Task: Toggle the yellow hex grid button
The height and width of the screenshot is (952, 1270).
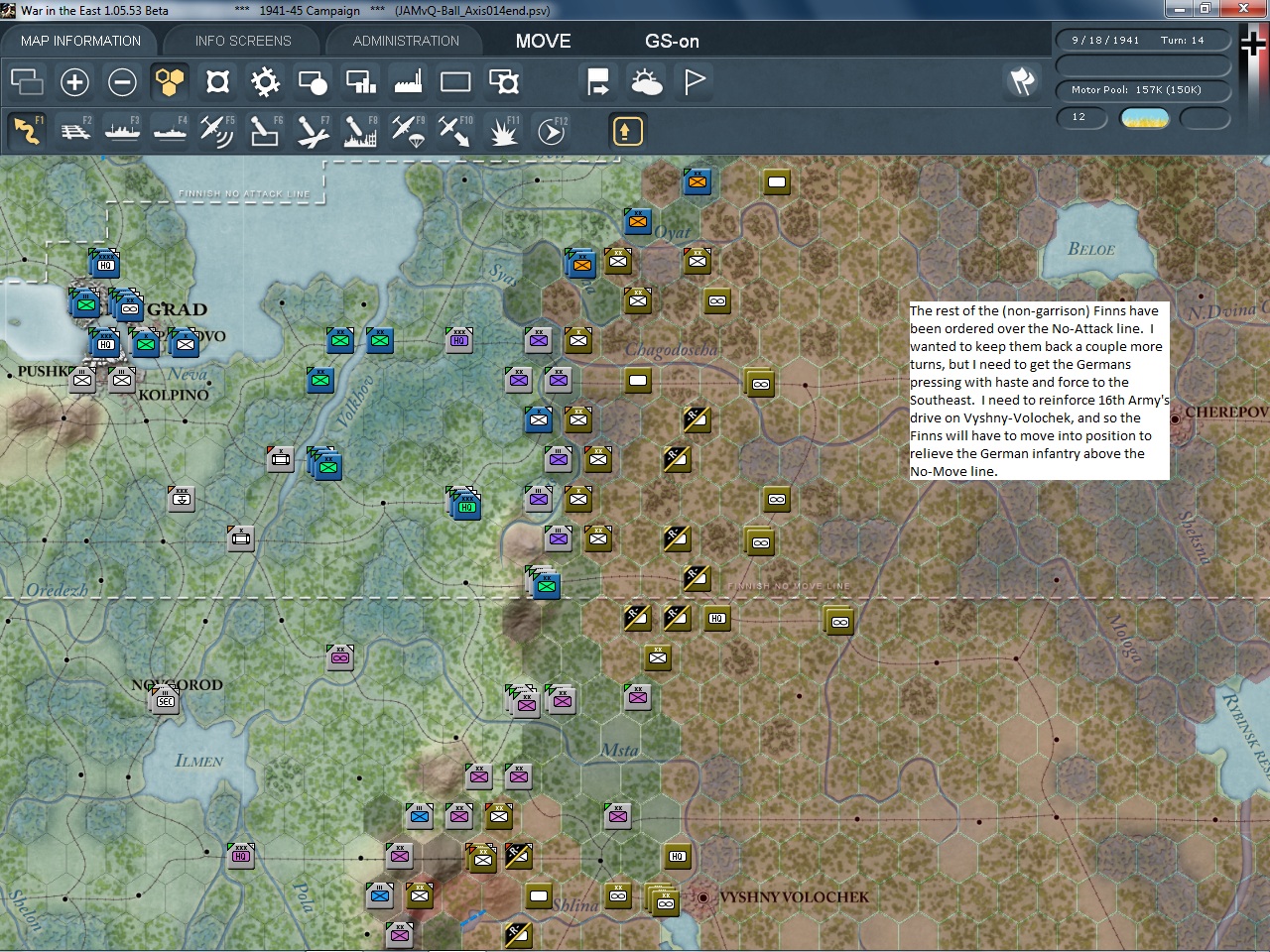Action: 170,81
